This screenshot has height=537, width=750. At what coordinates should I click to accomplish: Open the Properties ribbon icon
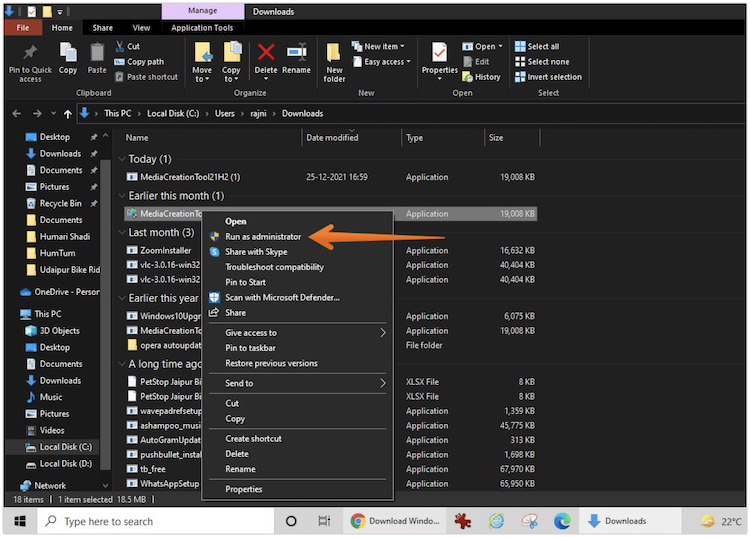(439, 58)
